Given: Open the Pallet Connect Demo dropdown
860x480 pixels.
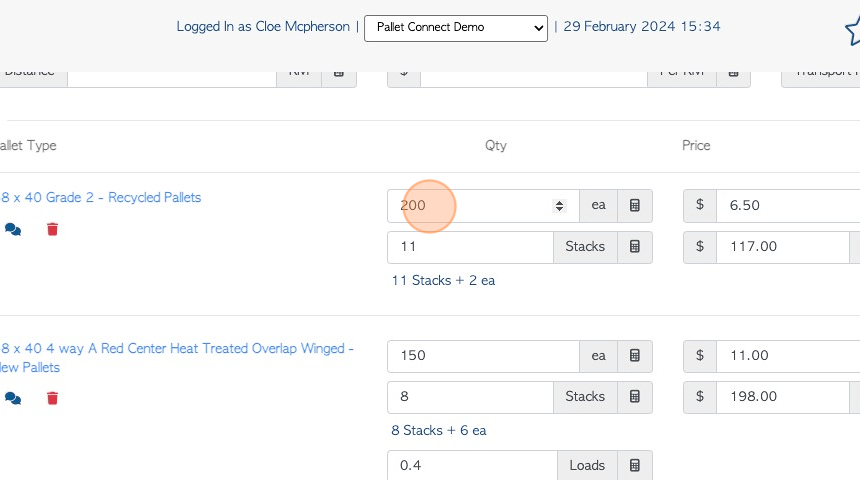Looking at the screenshot, I should pyautogui.click(x=455, y=27).
